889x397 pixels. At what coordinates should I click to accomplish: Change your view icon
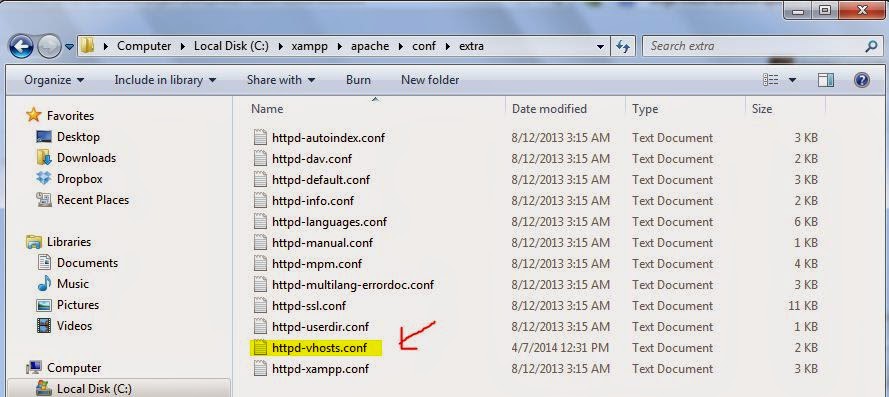[771, 80]
